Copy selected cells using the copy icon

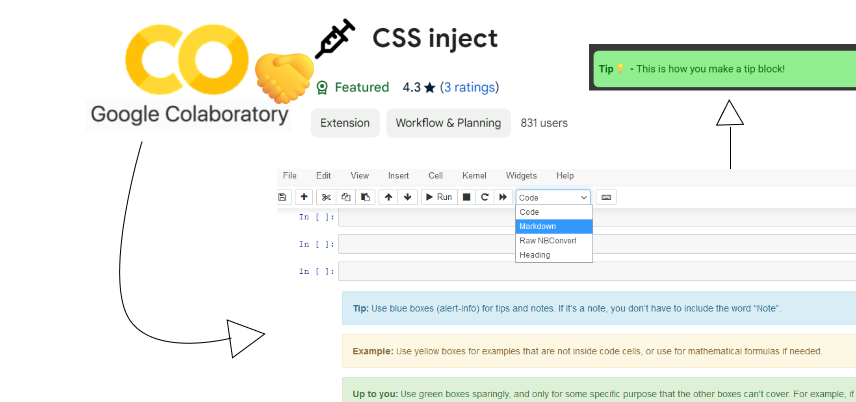(x=346, y=197)
